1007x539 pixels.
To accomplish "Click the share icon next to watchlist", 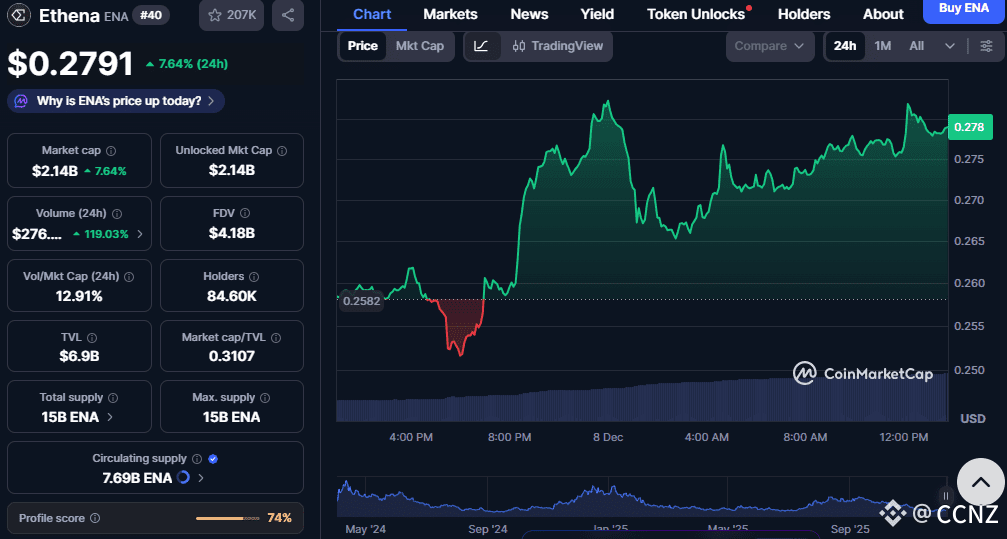I will coord(288,15).
